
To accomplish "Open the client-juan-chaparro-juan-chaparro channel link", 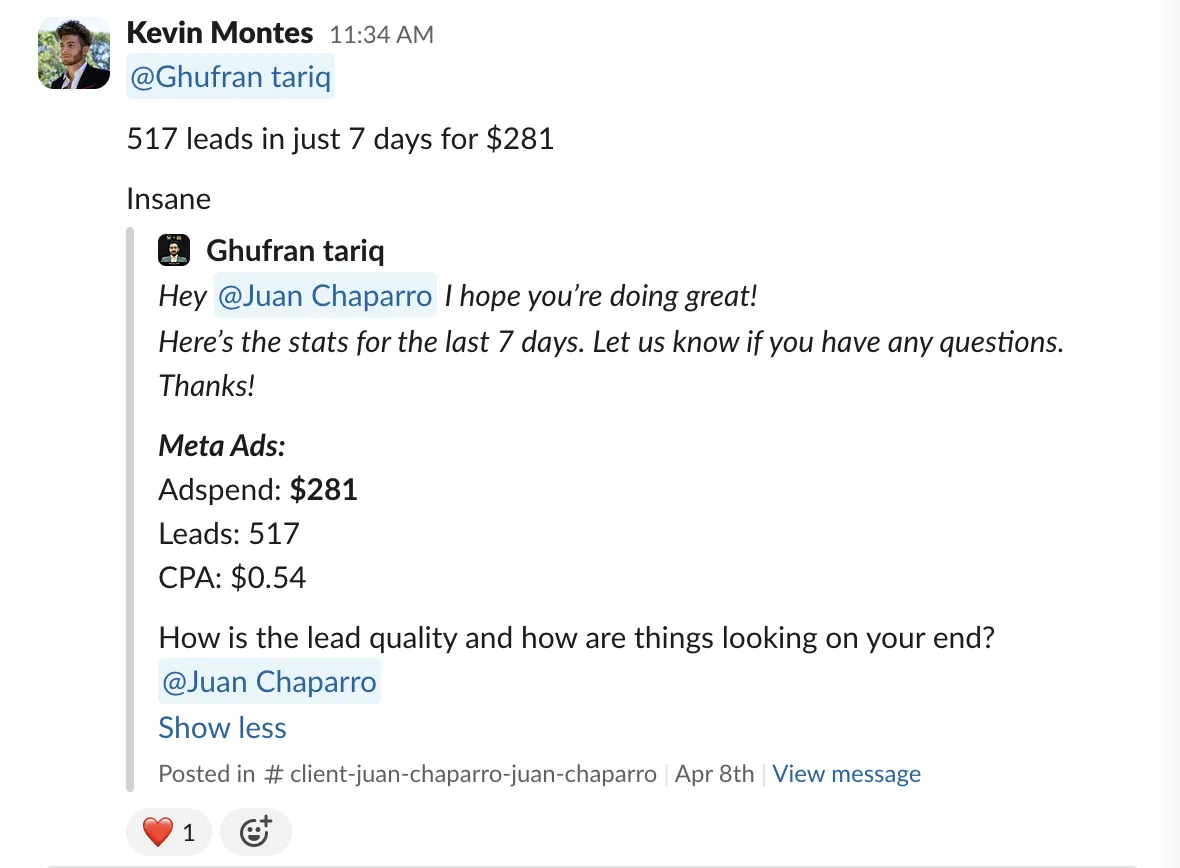I will coord(473,773).
